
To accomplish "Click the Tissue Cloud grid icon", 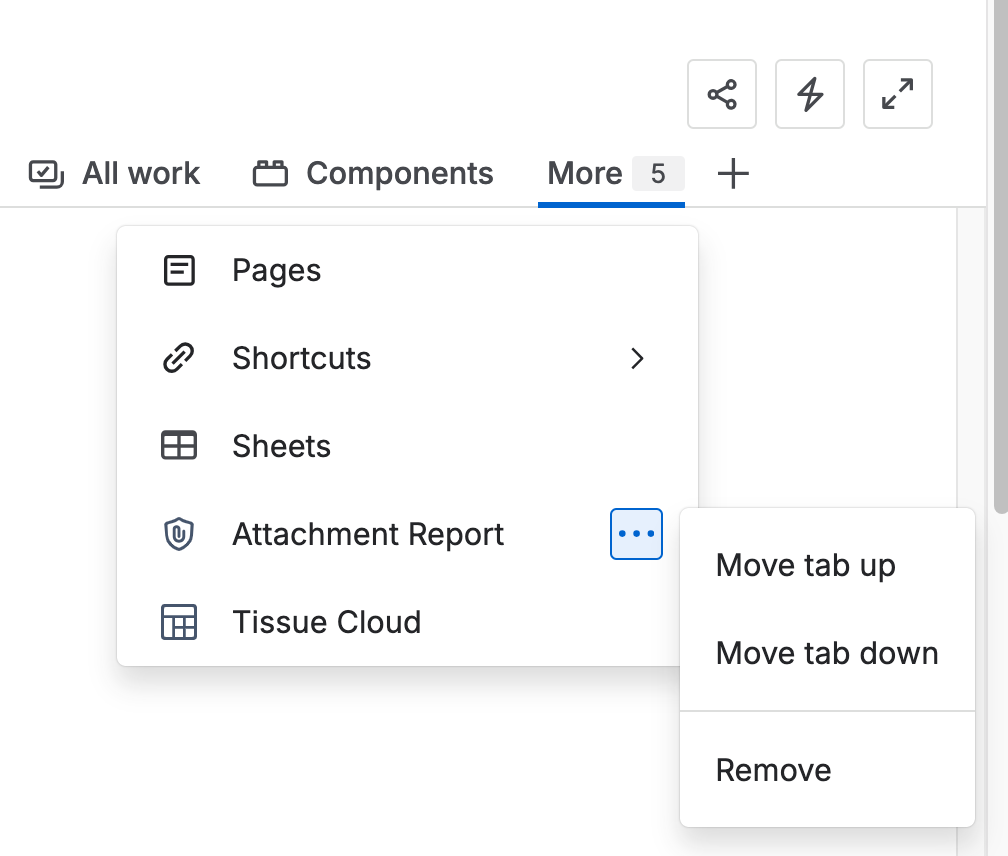I will [179, 622].
